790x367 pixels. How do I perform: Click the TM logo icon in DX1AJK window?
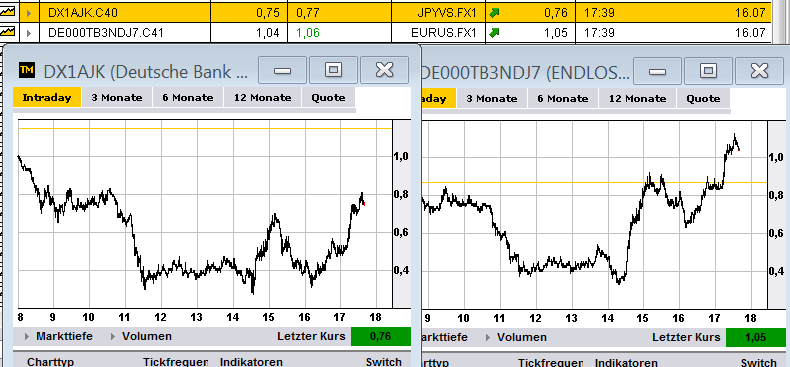(x=27, y=70)
